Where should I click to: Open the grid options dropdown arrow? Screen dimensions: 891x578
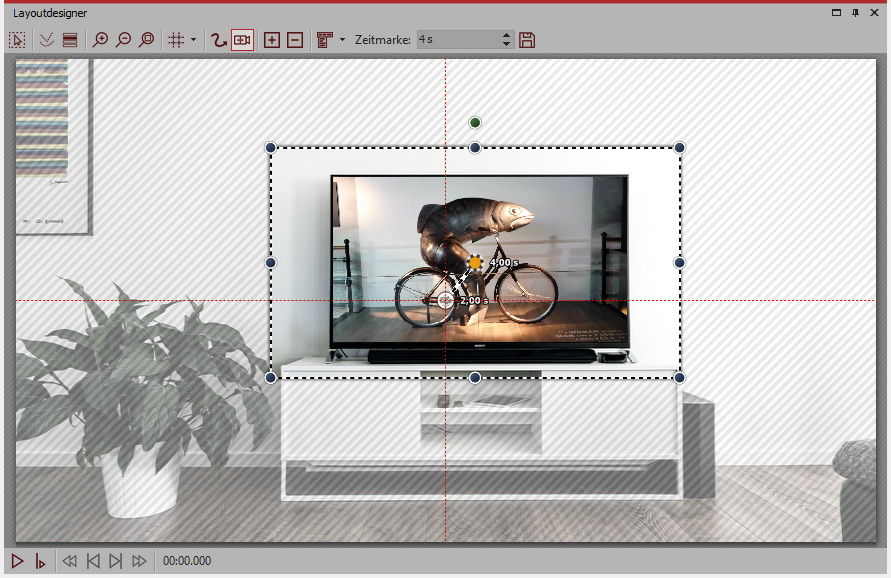[193, 40]
